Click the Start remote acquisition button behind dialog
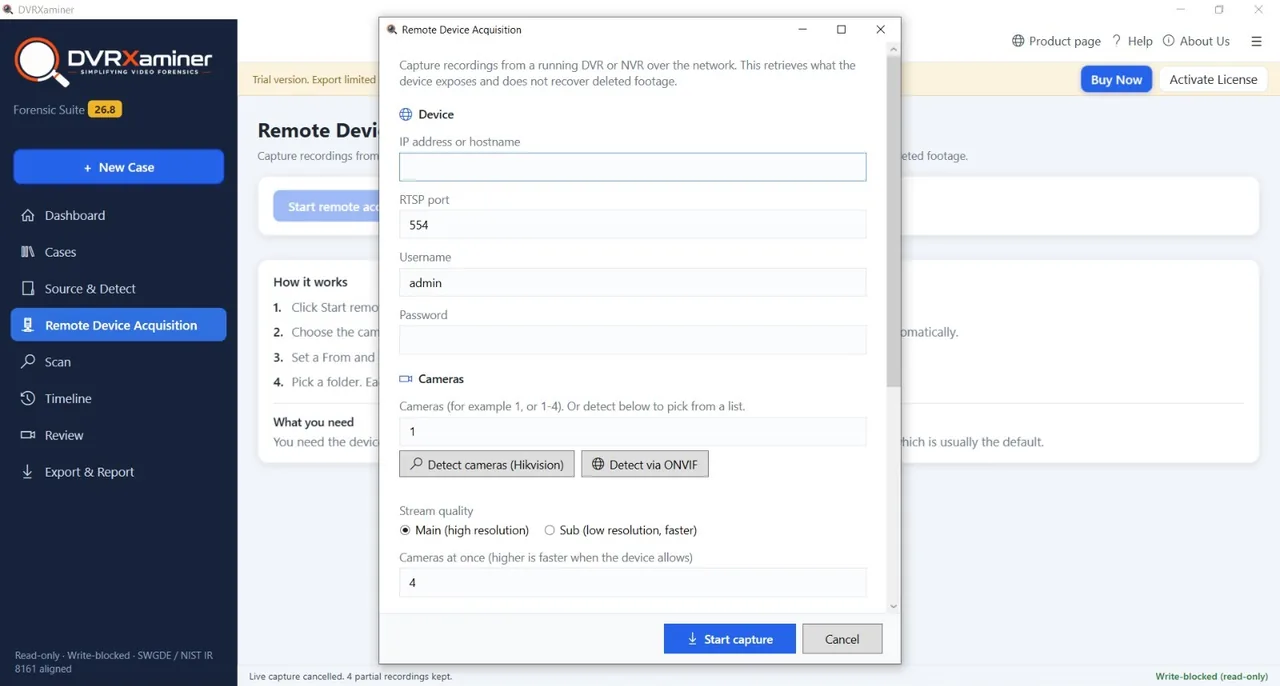The image size is (1280, 686). pos(327,207)
